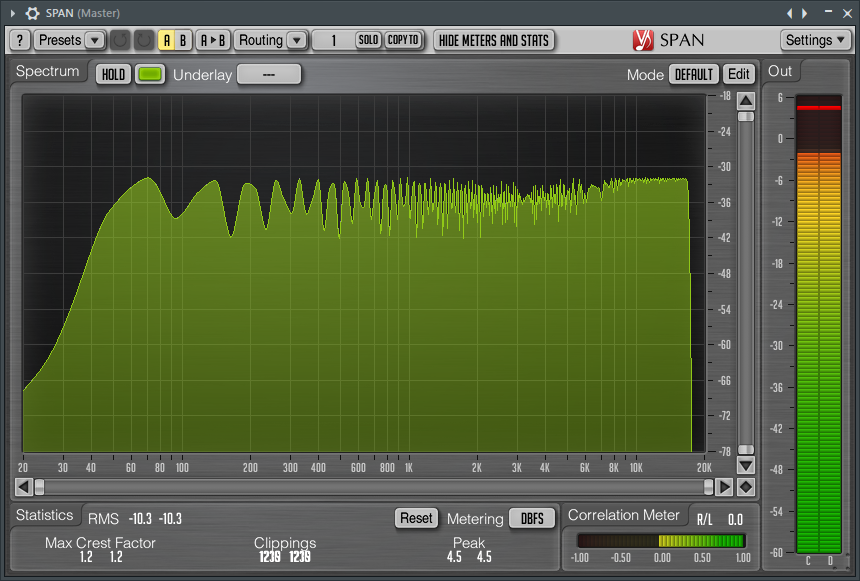
Task: Click the vertical range slider bottom handle
Action: coord(746,449)
